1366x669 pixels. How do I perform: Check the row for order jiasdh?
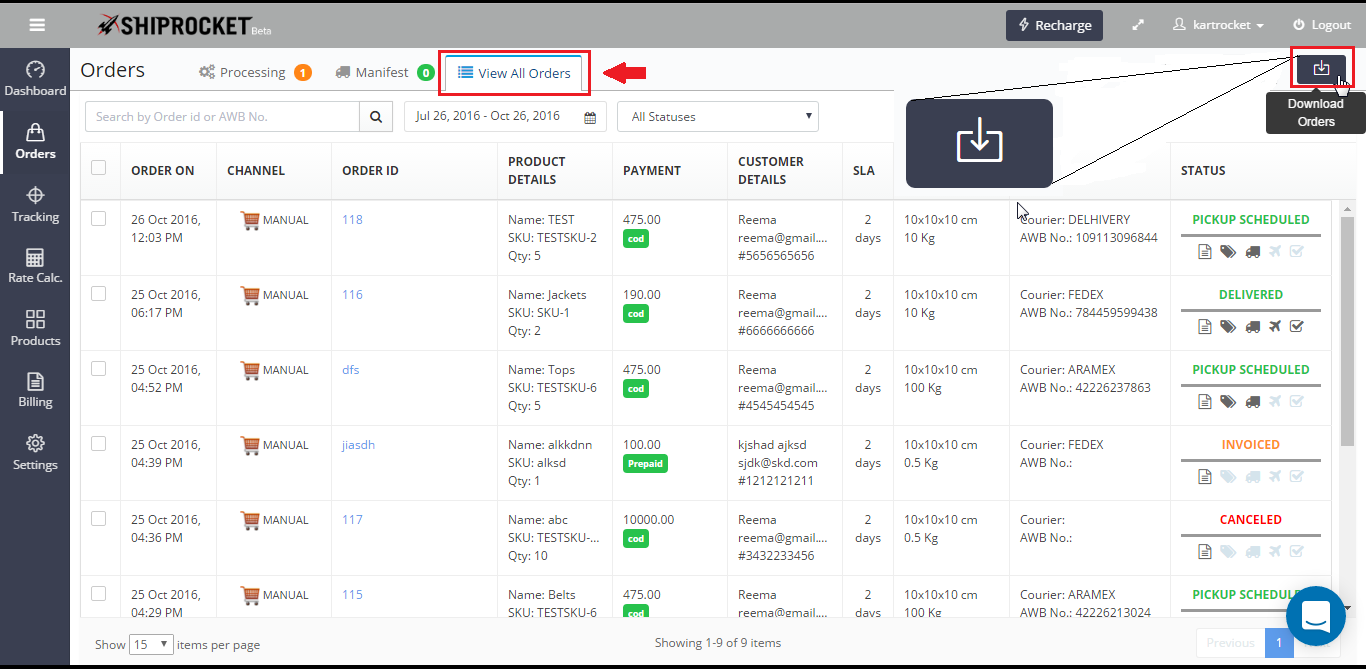(x=99, y=444)
